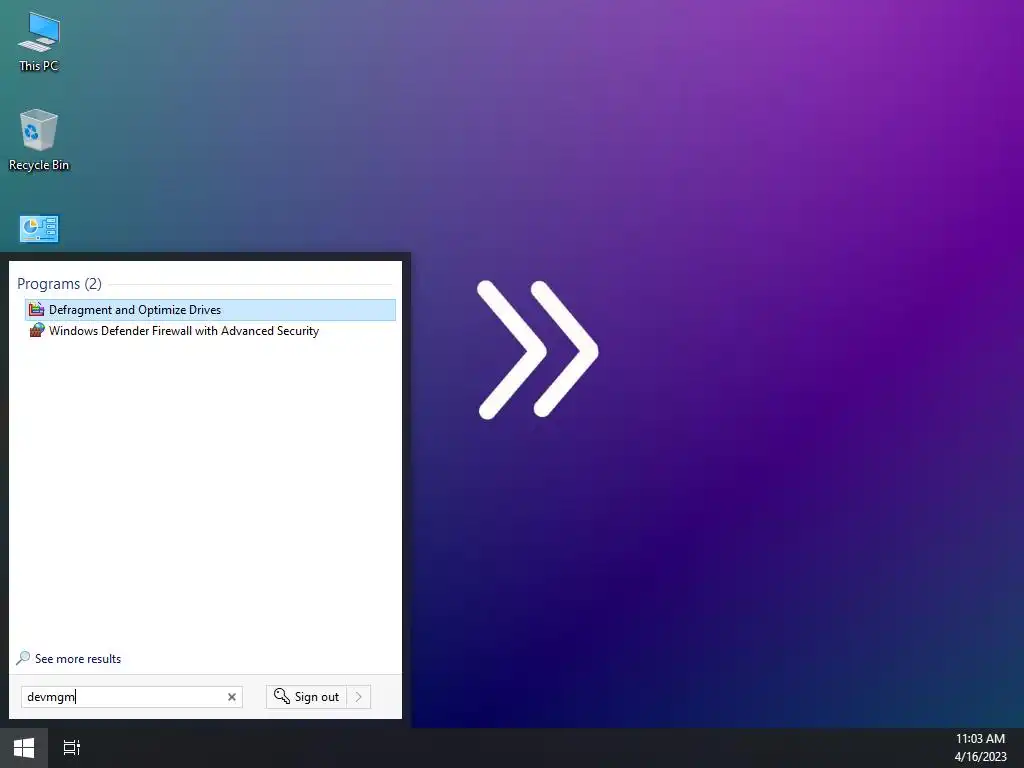Image resolution: width=1024 pixels, height=768 pixels.
Task: Select Defragment and Optimize Drives result
Action: point(210,310)
